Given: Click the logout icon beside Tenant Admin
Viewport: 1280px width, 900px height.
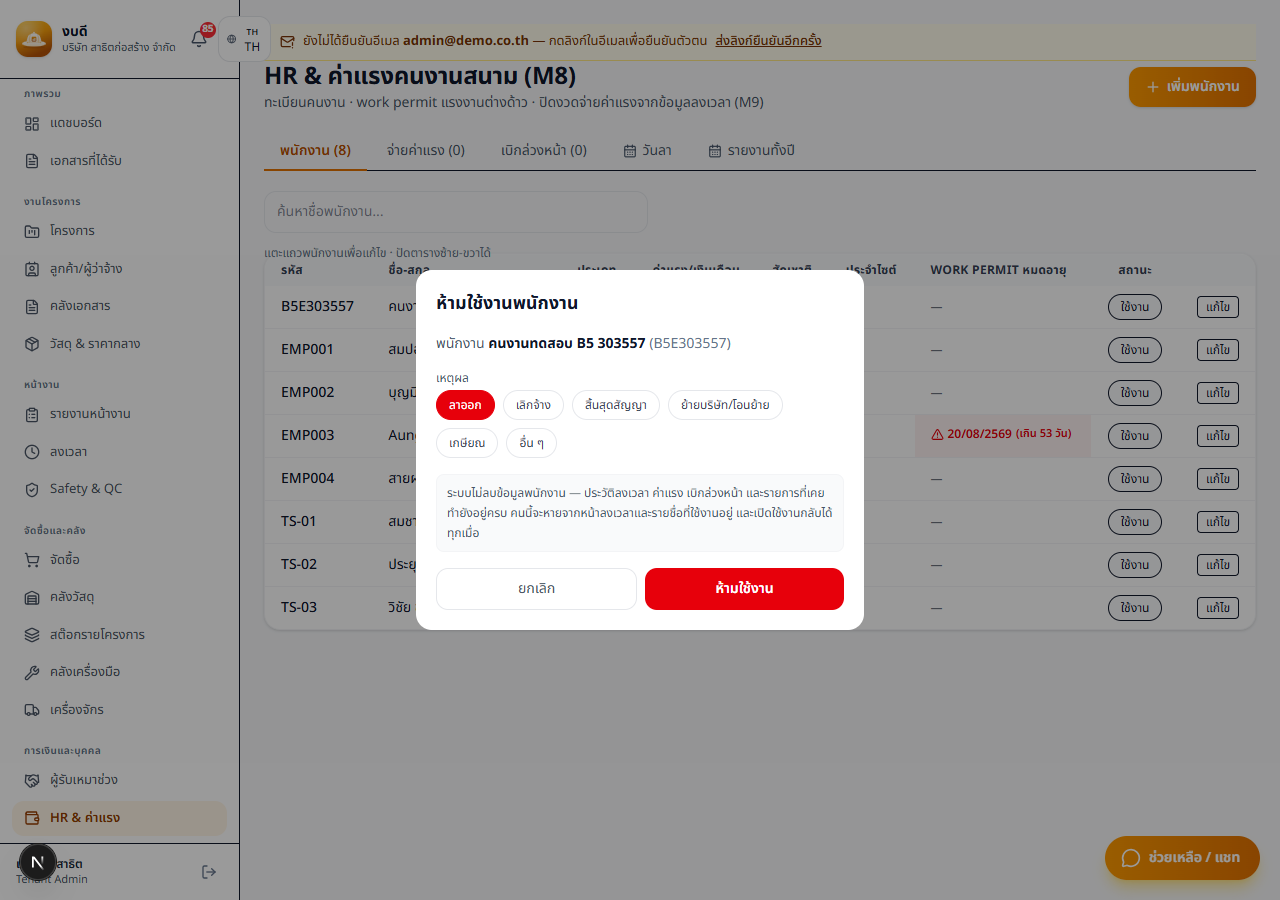Looking at the screenshot, I should pos(209,872).
